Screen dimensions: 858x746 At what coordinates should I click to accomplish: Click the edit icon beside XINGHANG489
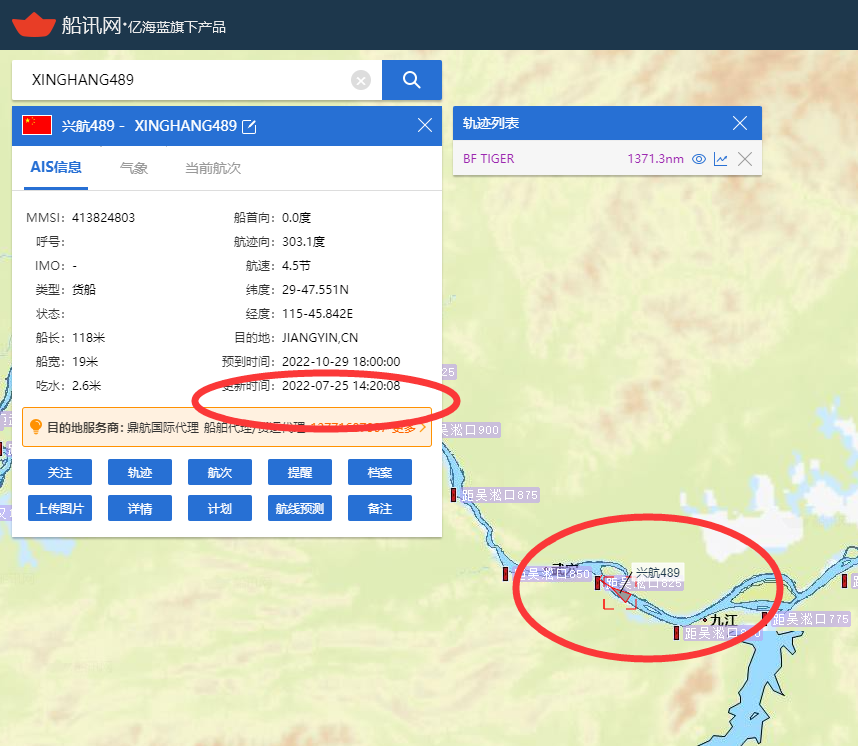pyautogui.click(x=250, y=126)
